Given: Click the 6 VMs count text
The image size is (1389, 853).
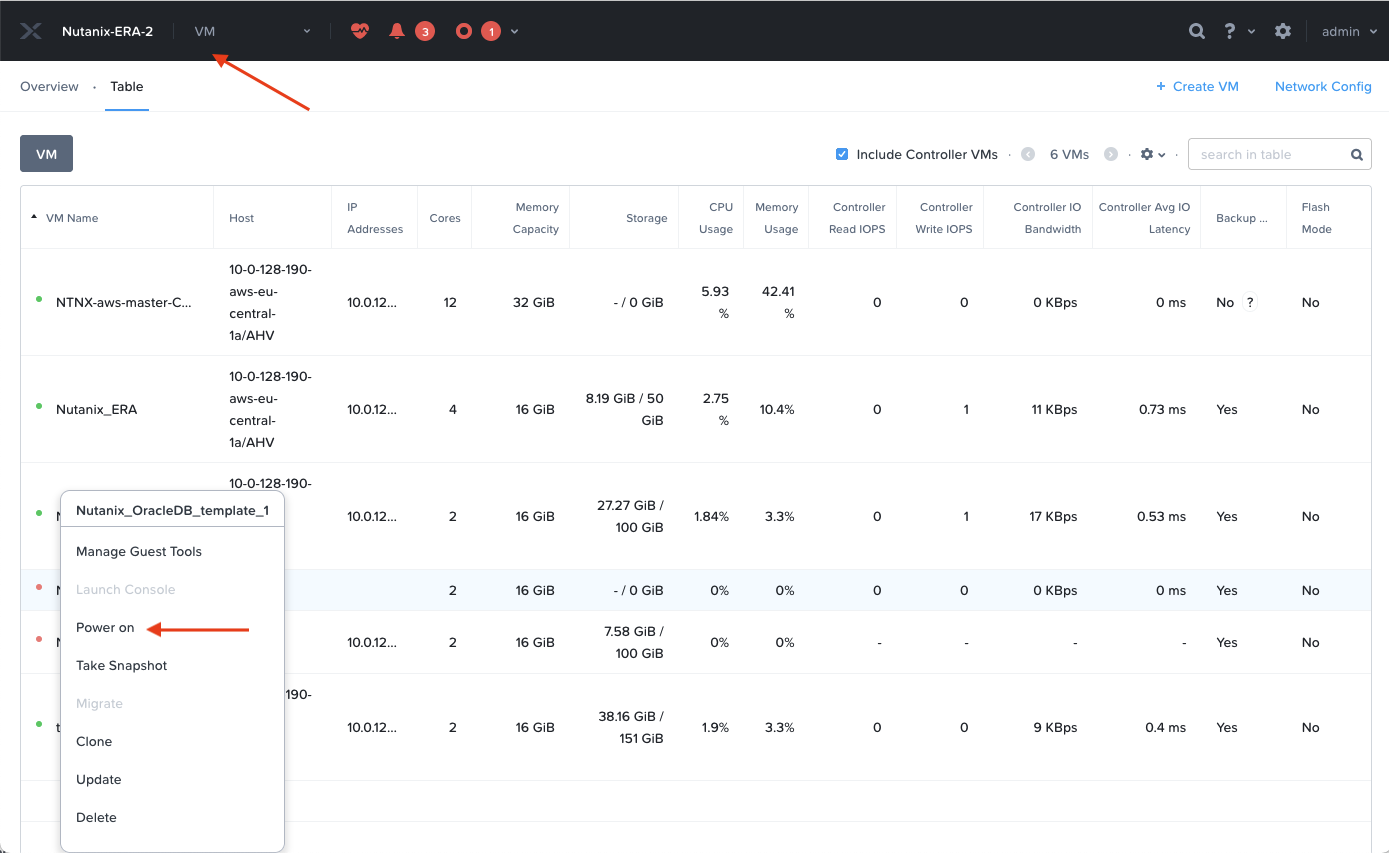Looking at the screenshot, I should click(1069, 154).
